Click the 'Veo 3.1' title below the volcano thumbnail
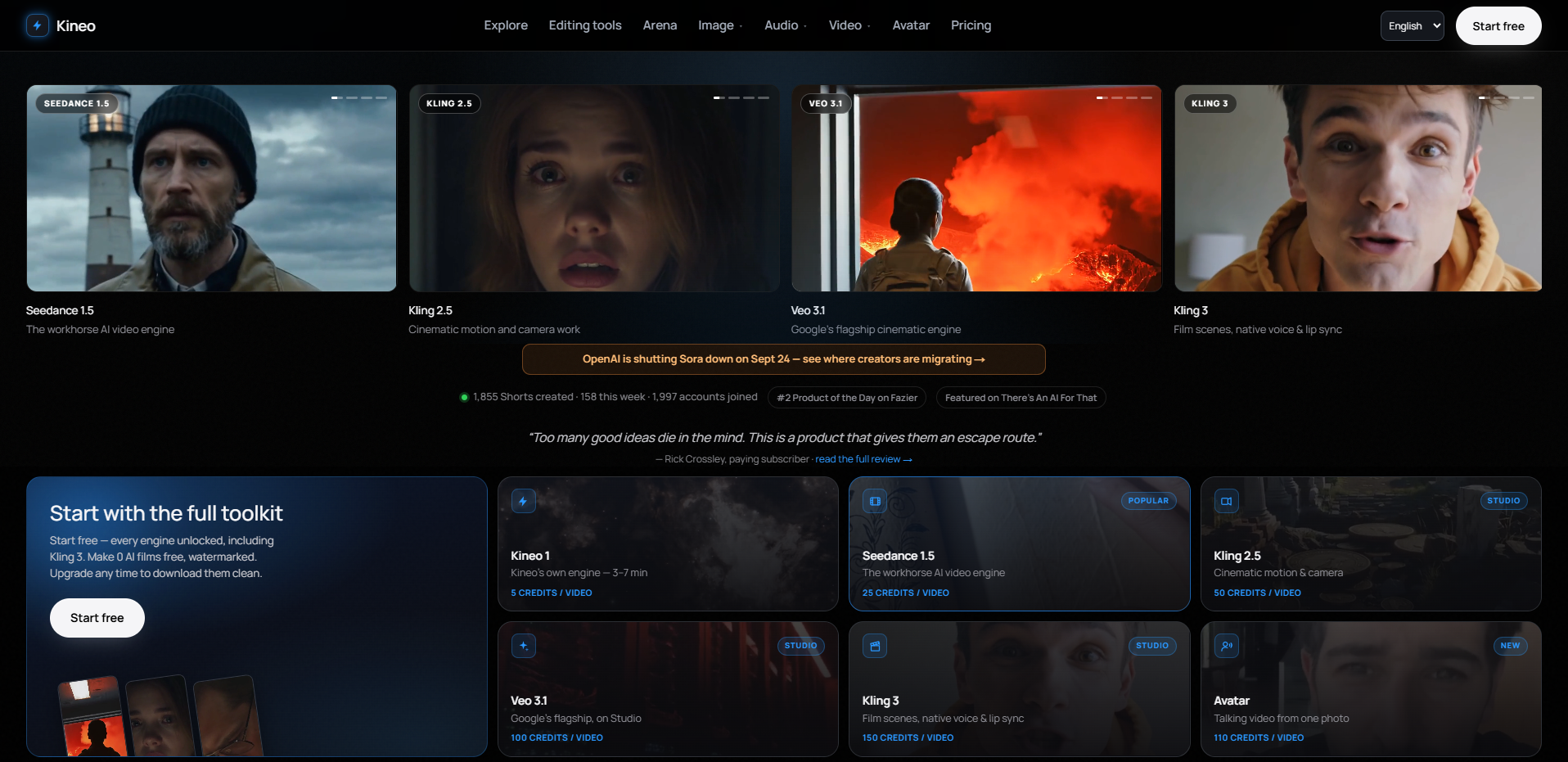Viewport: 1568px width, 762px height. [808, 311]
